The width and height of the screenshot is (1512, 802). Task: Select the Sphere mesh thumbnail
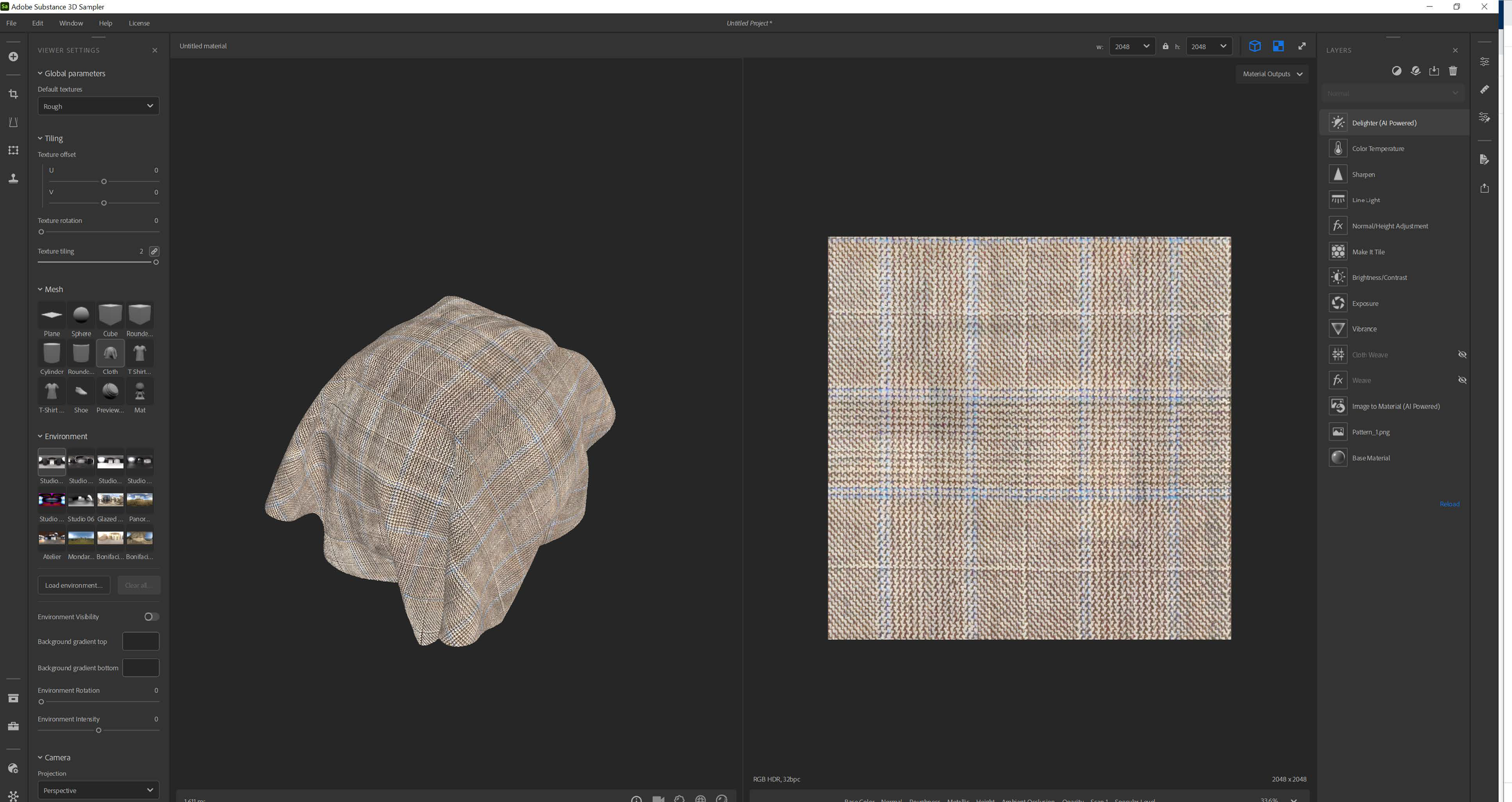tap(81, 315)
